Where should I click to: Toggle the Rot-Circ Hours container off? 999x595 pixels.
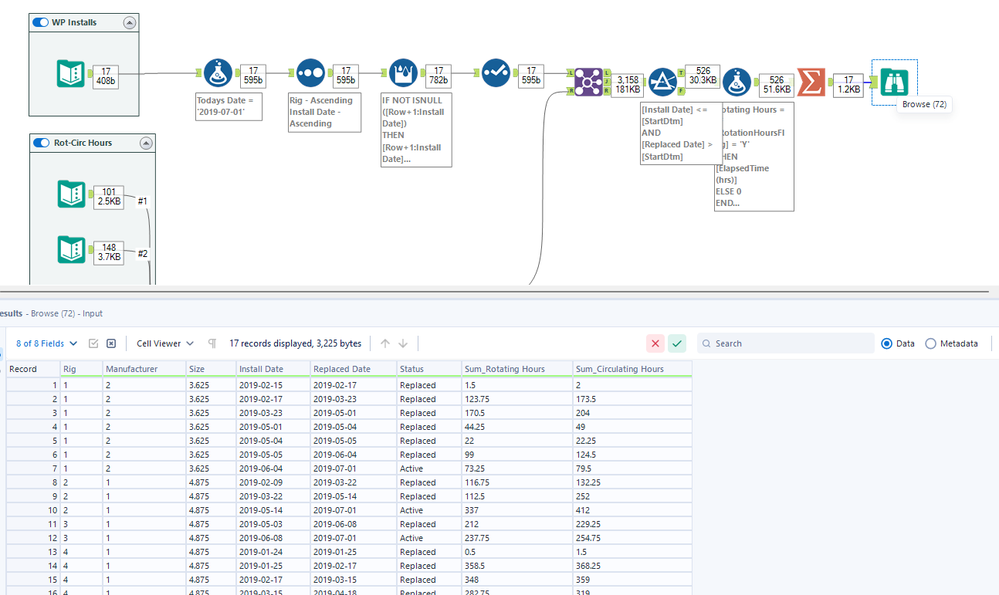[x=41, y=143]
